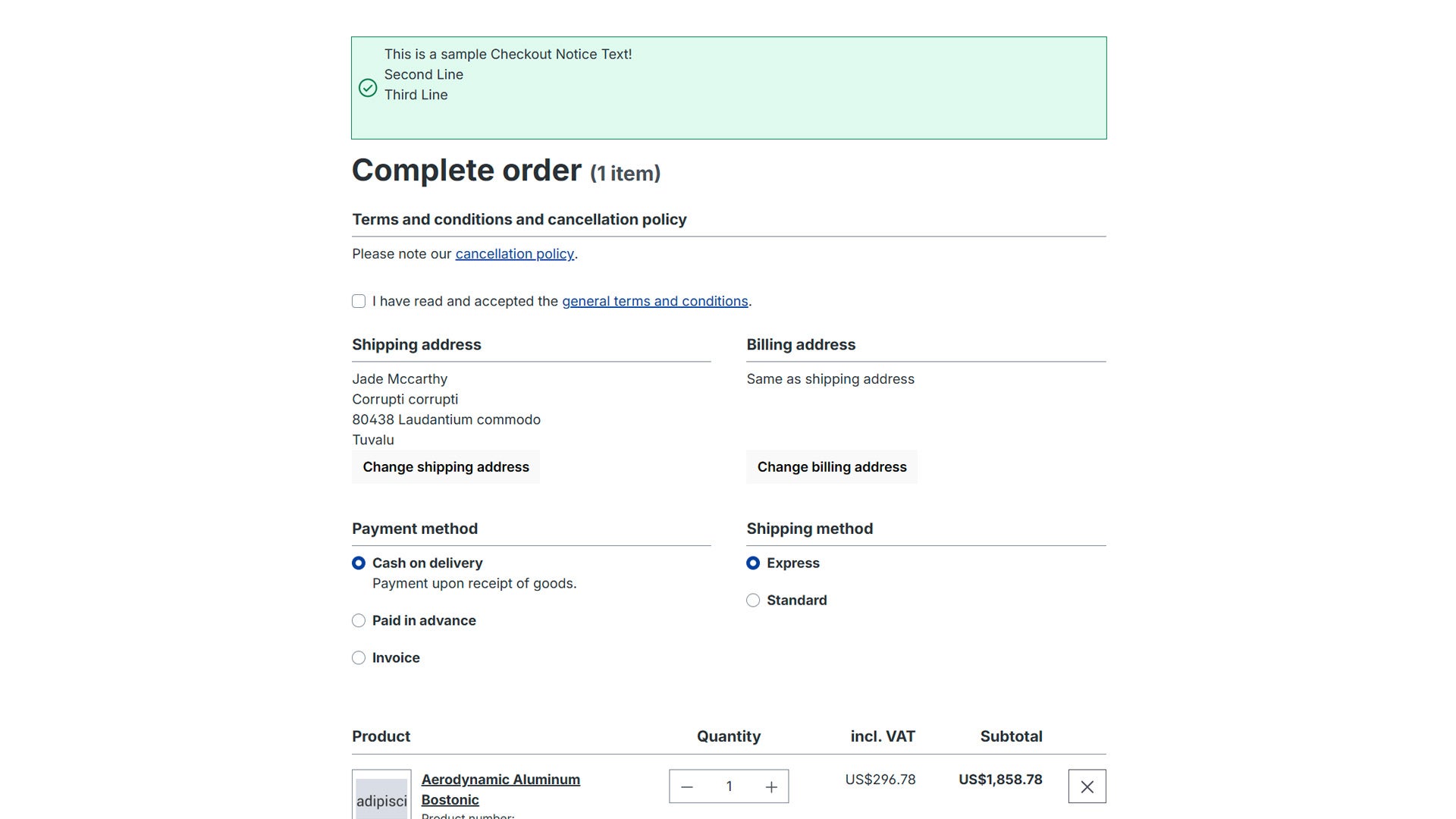Click the Standard shipping label text
The height and width of the screenshot is (819, 1456).
(796, 600)
